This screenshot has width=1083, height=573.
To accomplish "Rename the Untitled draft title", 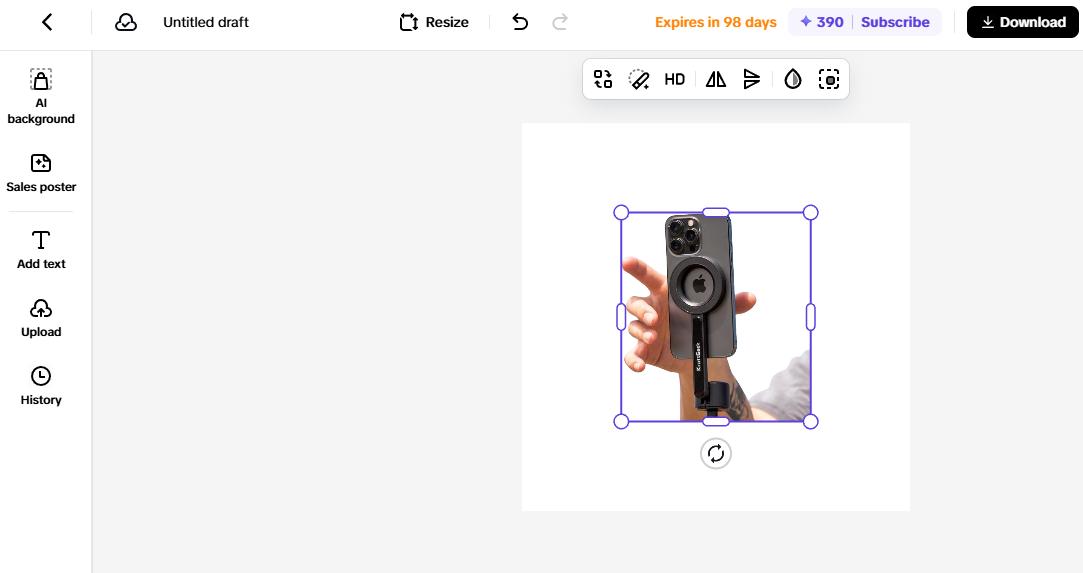I will 206,22.
